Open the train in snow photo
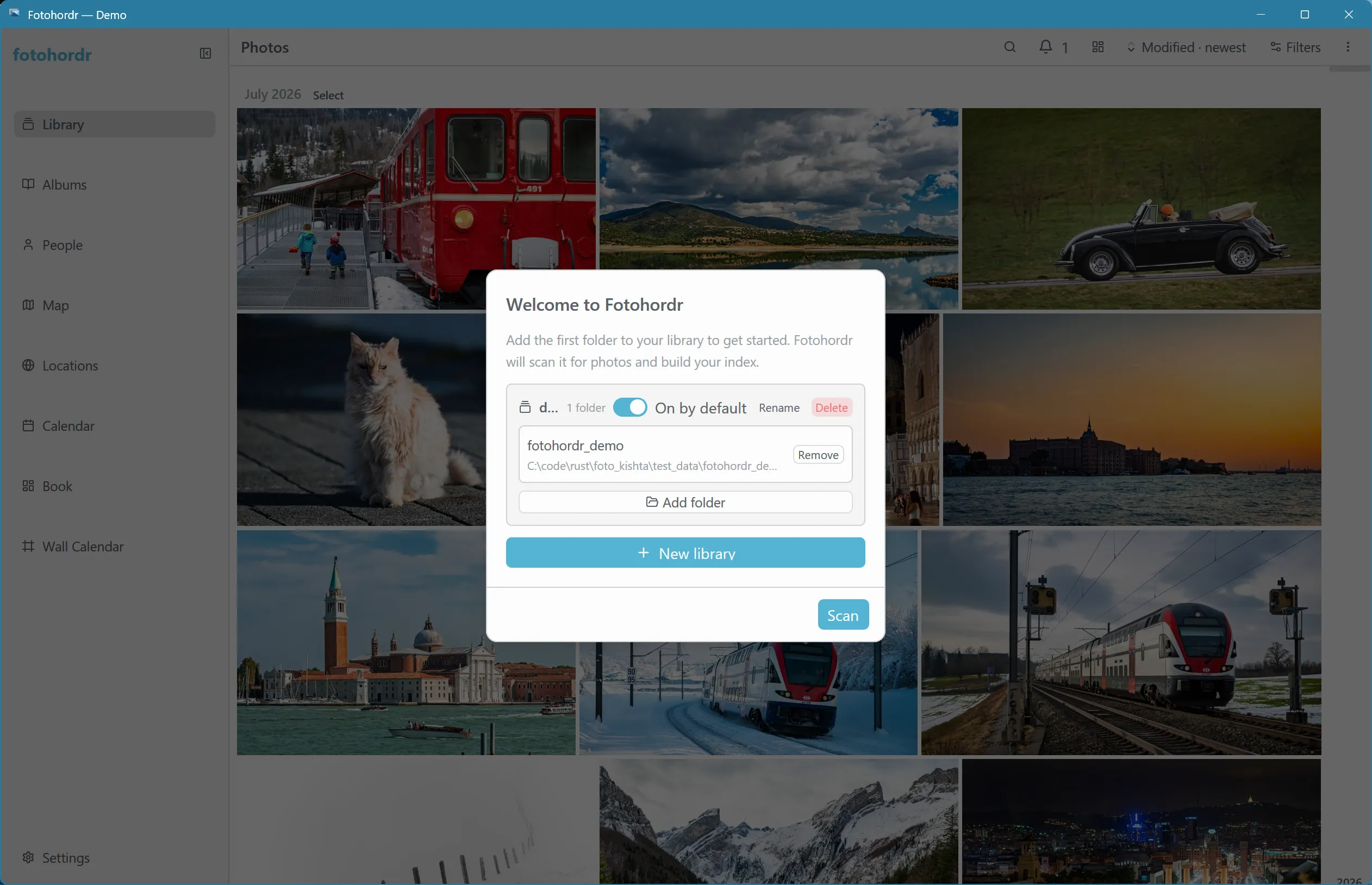This screenshot has width=1372, height=885. click(x=747, y=698)
